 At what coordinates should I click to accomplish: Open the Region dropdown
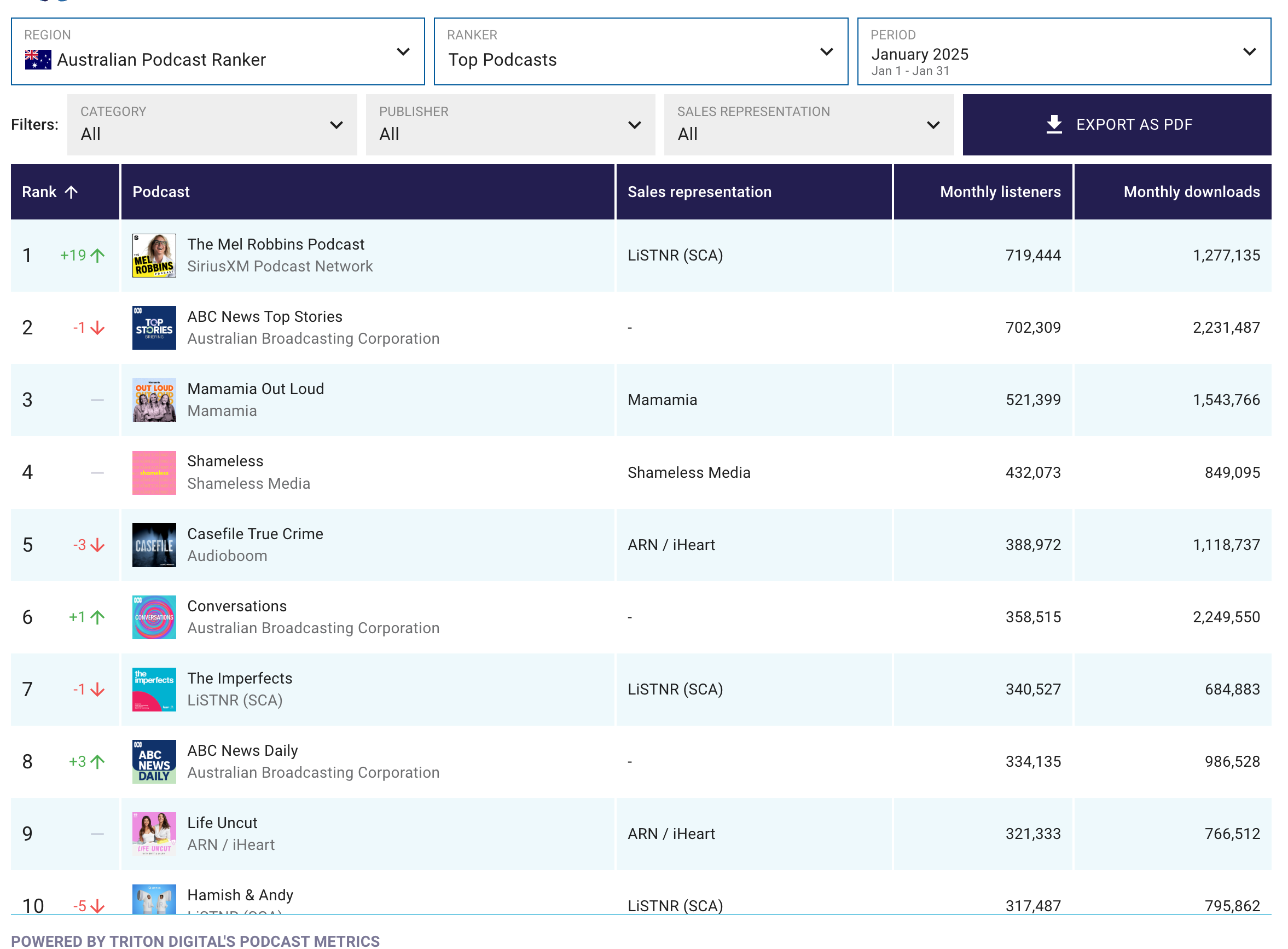point(218,51)
